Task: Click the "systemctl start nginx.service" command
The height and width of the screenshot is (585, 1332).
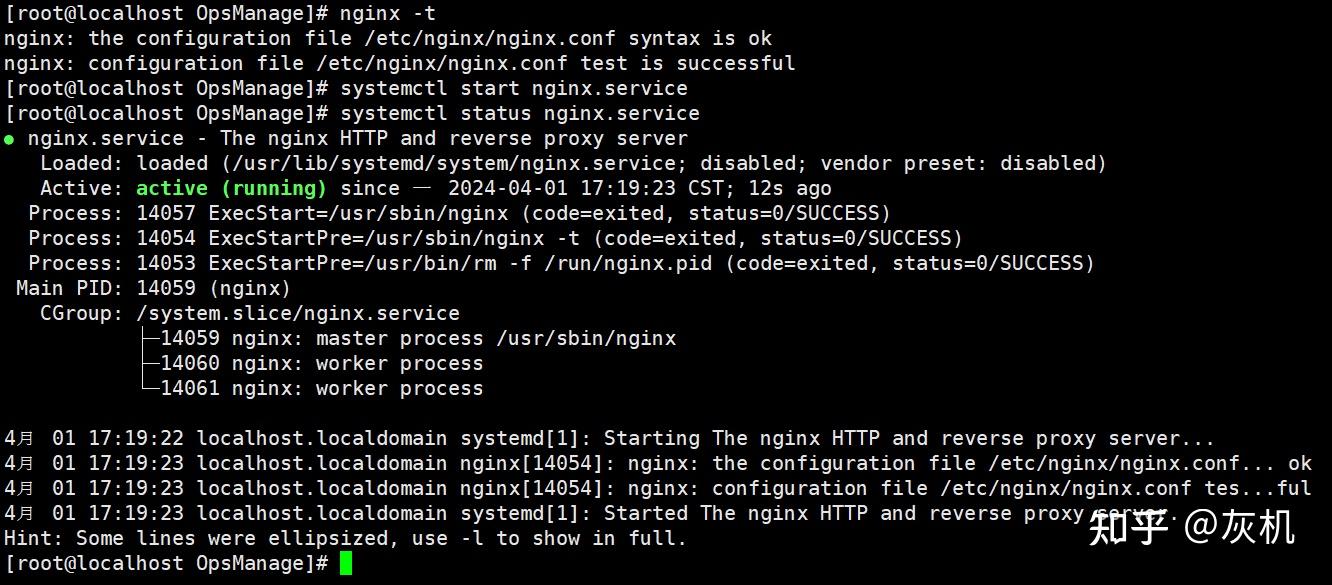Action: point(514,88)
